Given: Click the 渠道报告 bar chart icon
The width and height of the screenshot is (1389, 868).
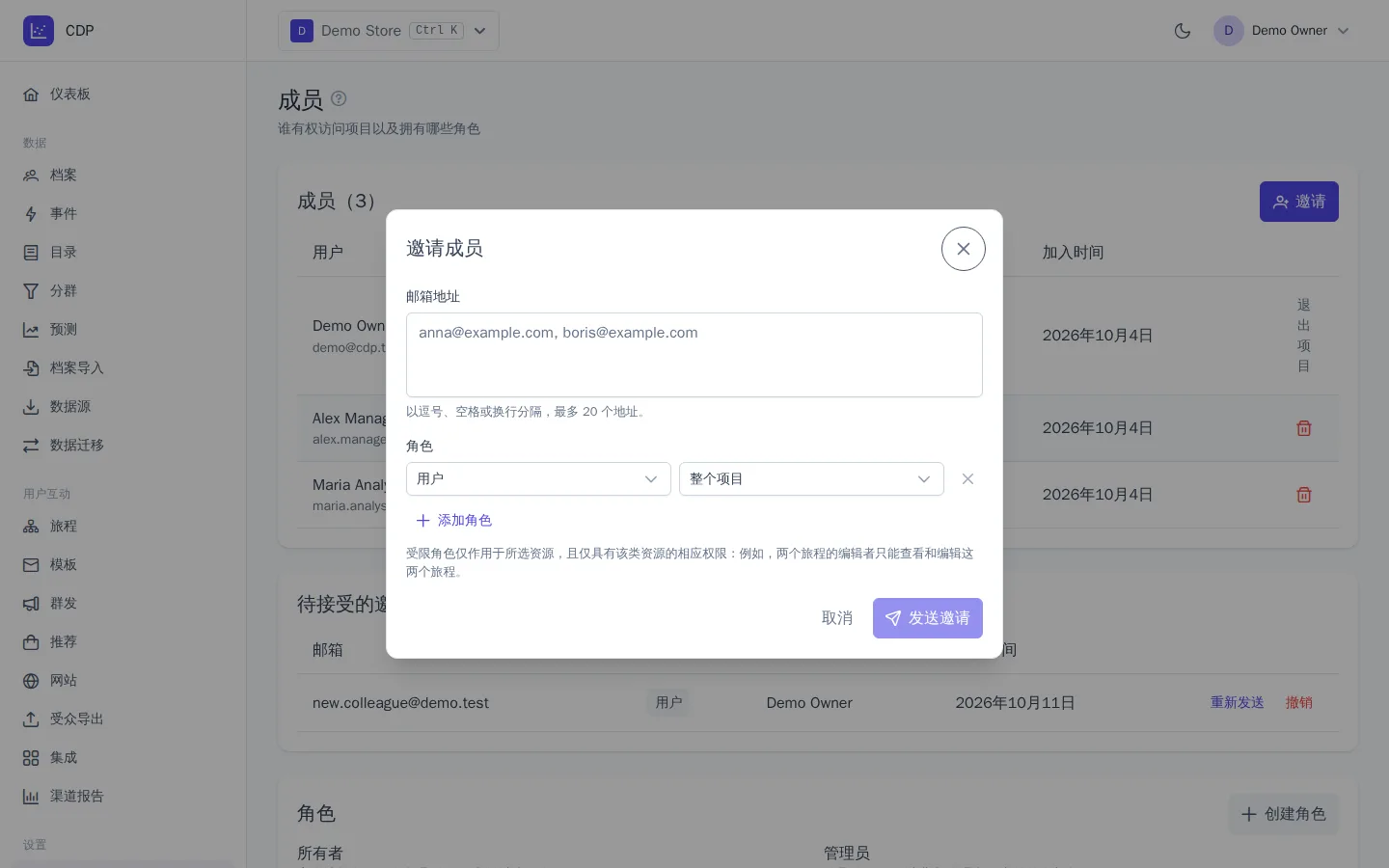Looking at the screenshot, I should [31, 797].
